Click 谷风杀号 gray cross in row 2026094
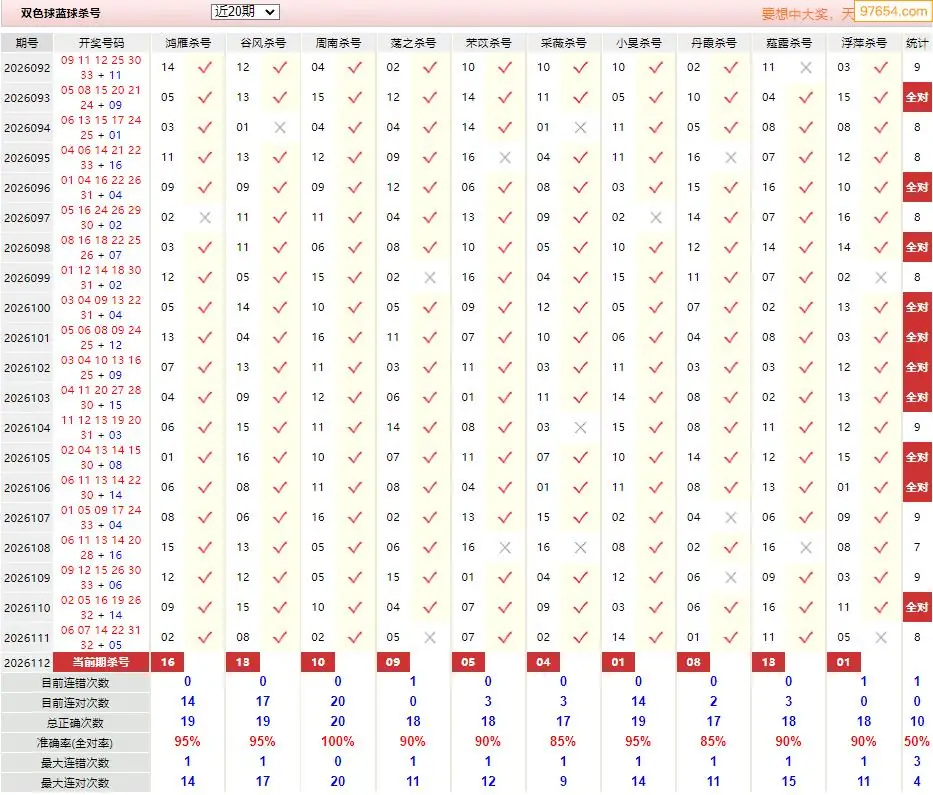This screenshot has width=933, height=795. click(x=280, y=127)
